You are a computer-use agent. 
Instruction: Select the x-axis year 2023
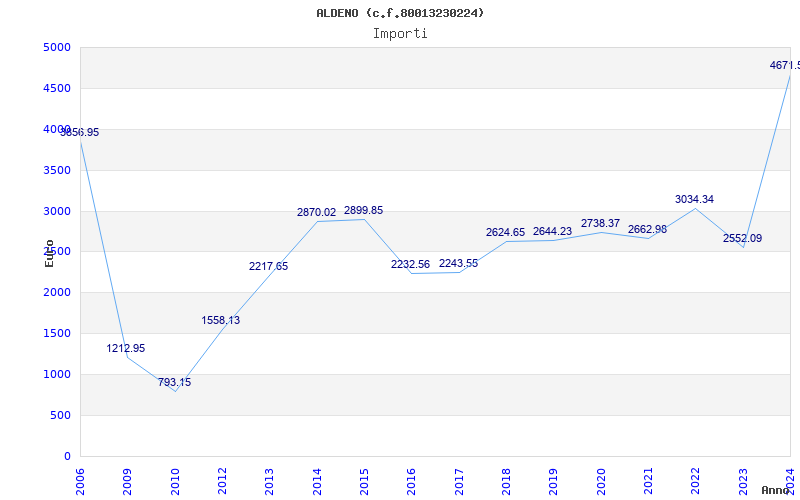(x=743, y=482)
